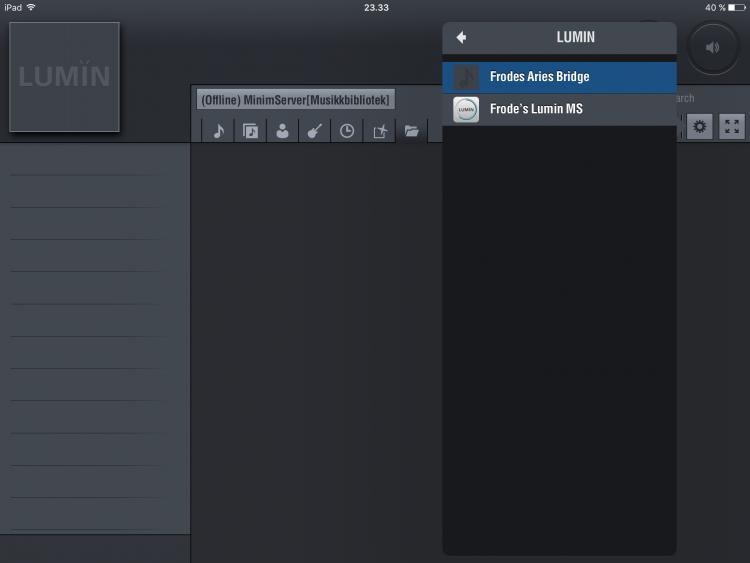Open the new additions tab (star icon)
Screen dimensions: 750x563
pos(379,131)
